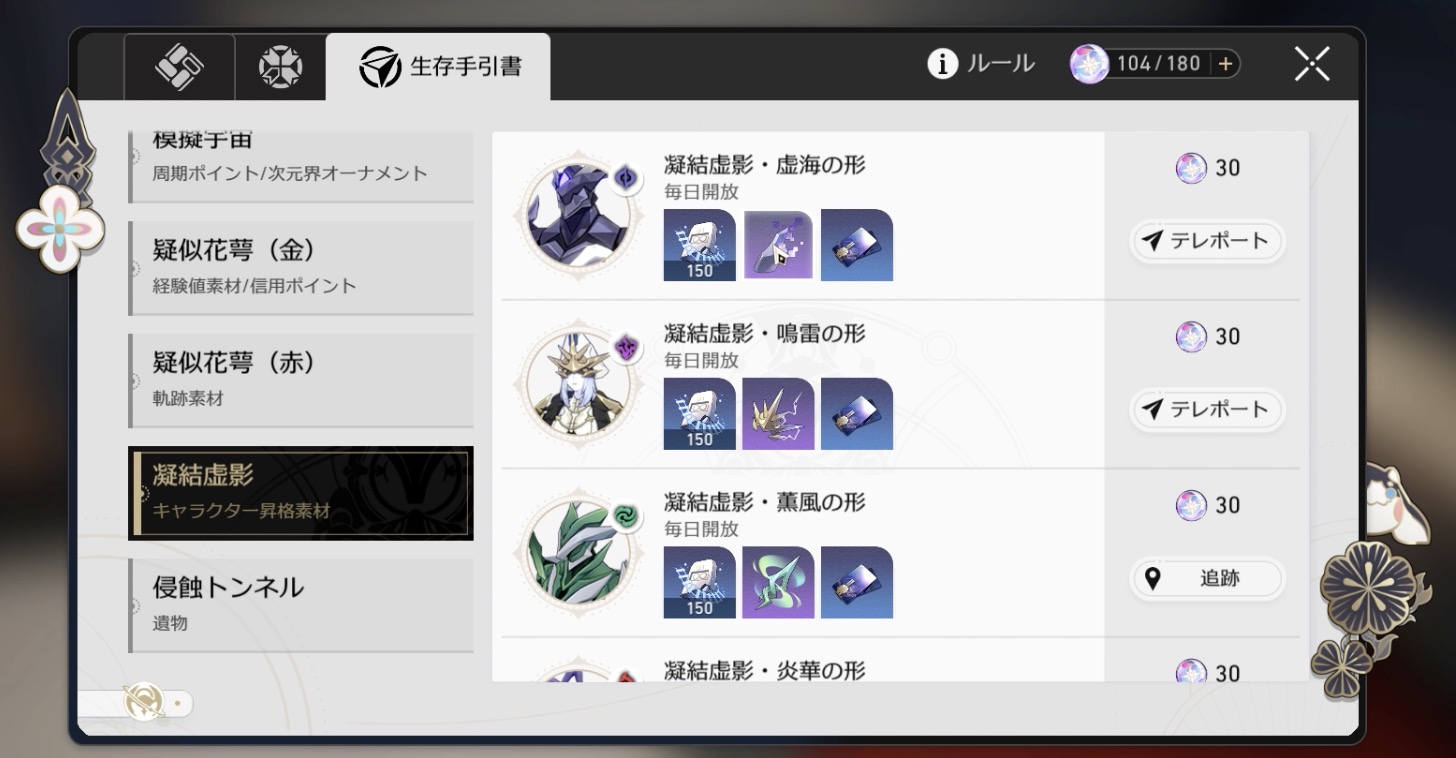This screenshot has height=758, width=1456.
Task: View the green wind ascension material reward
Action: 778,582
